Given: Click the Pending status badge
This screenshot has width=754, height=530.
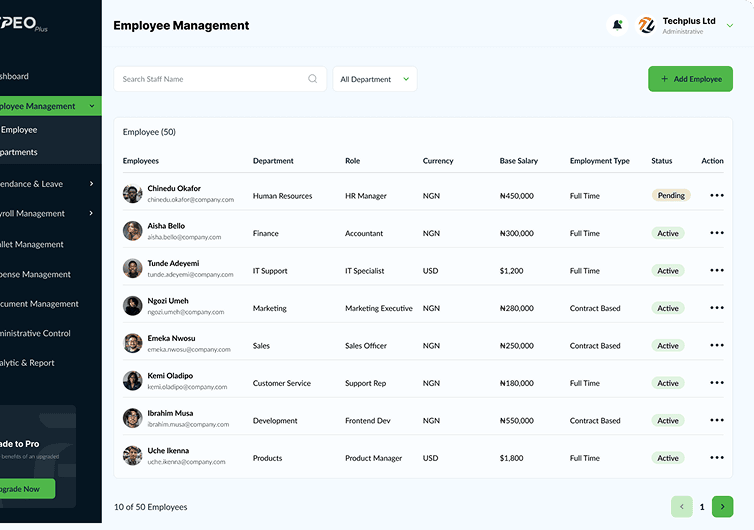Looking at the screenshot, I should point(671,195).
